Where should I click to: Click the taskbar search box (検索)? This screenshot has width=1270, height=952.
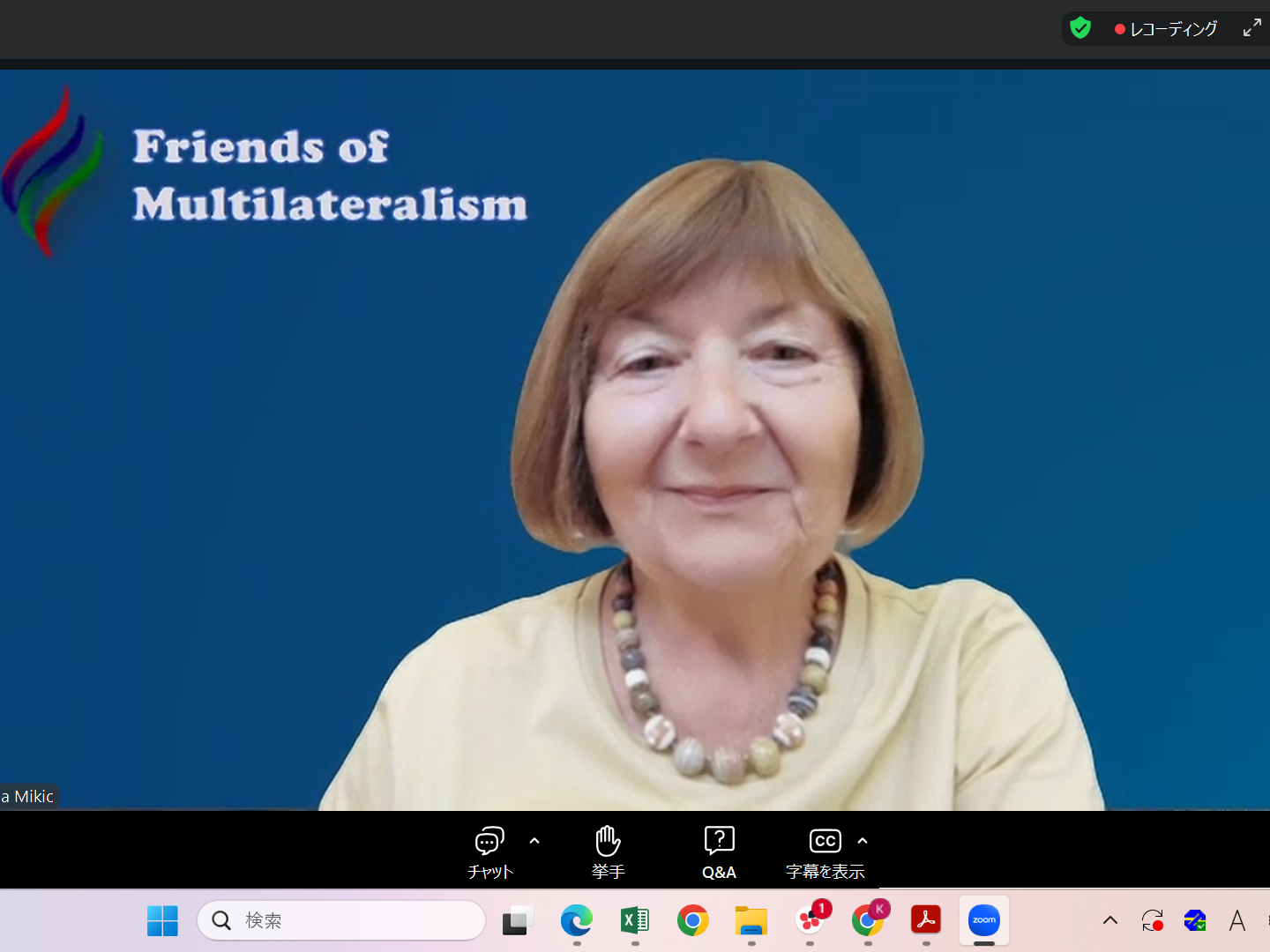[x=341, y=921]
